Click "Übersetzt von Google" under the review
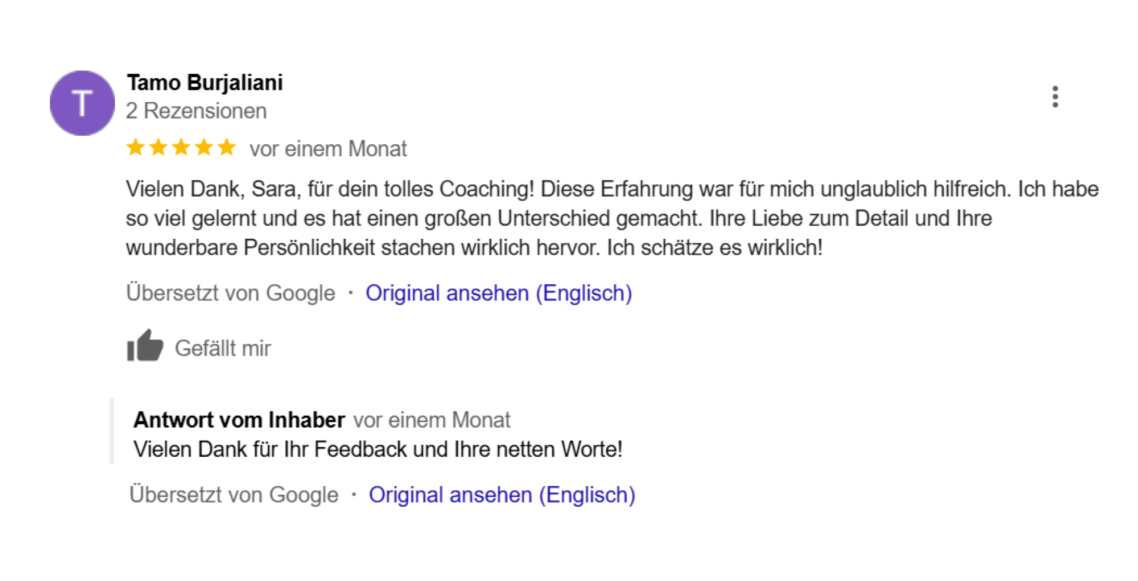Image resolution: width=1138 pixels, height=581 pixels. click(x=230, y=293)
